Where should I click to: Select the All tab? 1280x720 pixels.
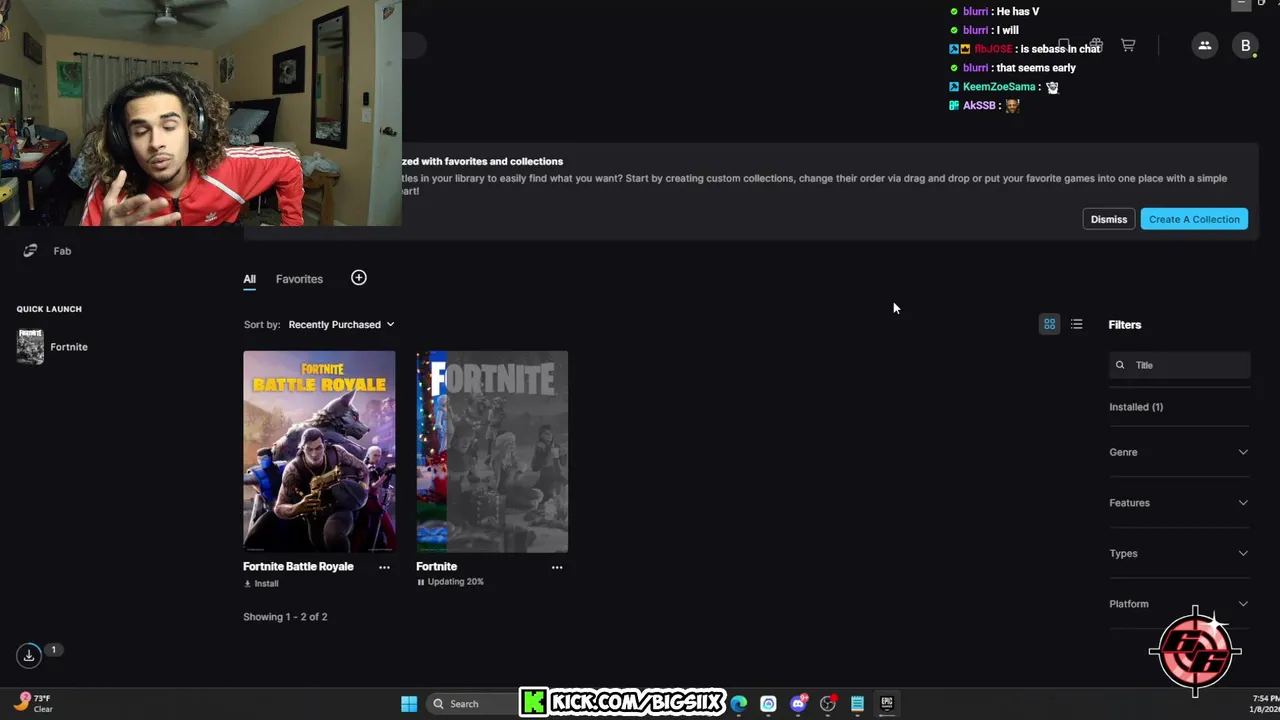[x=249, y=279]
